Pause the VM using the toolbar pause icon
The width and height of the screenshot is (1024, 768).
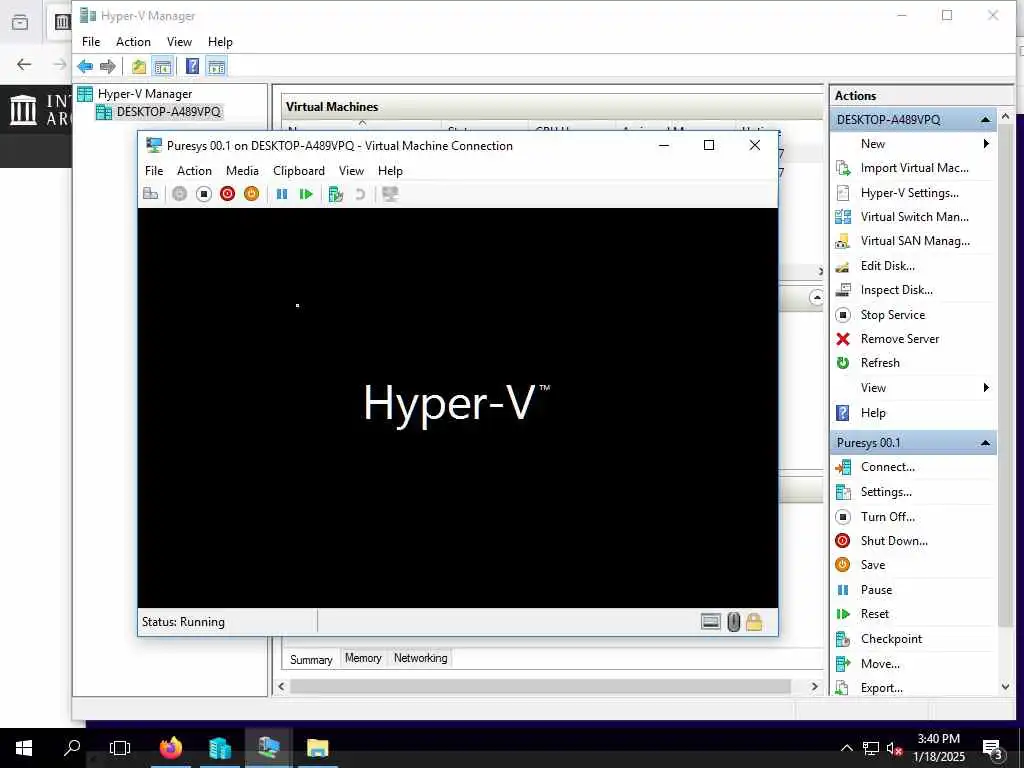coord(282,194)
